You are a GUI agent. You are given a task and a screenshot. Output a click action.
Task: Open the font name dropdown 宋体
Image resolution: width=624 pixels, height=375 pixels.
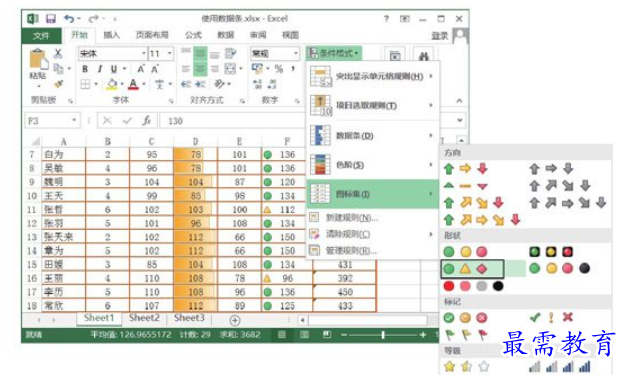pos(143,53)
